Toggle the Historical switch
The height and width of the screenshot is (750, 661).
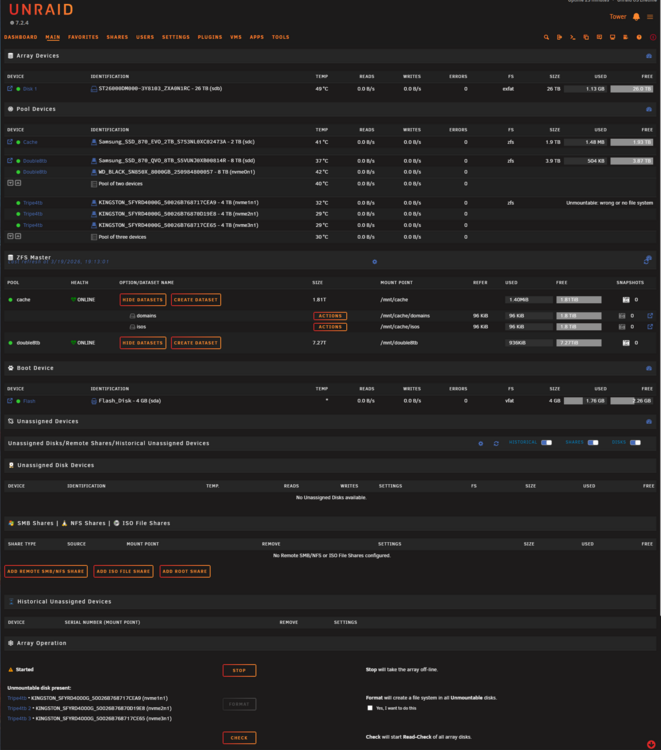pos(546,442)
